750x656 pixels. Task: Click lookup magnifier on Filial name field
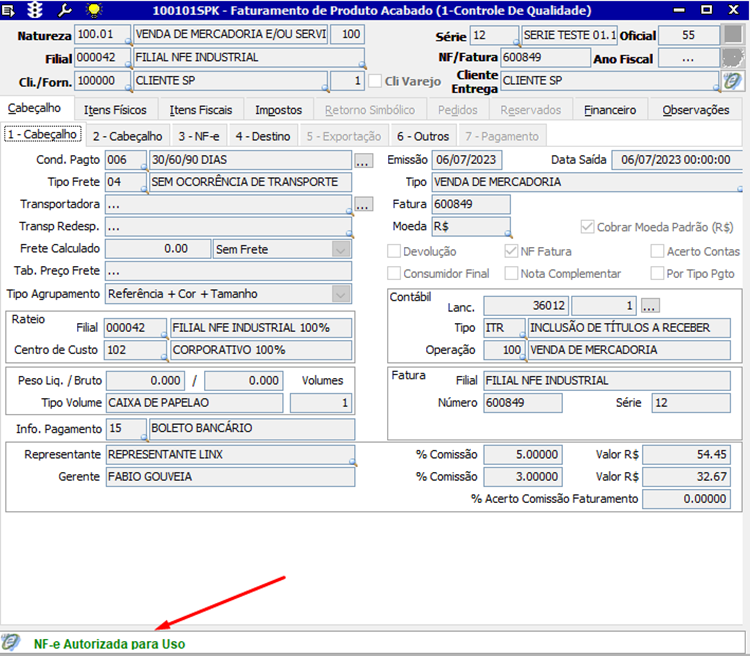pyautogui.click(x=363, y=65)
